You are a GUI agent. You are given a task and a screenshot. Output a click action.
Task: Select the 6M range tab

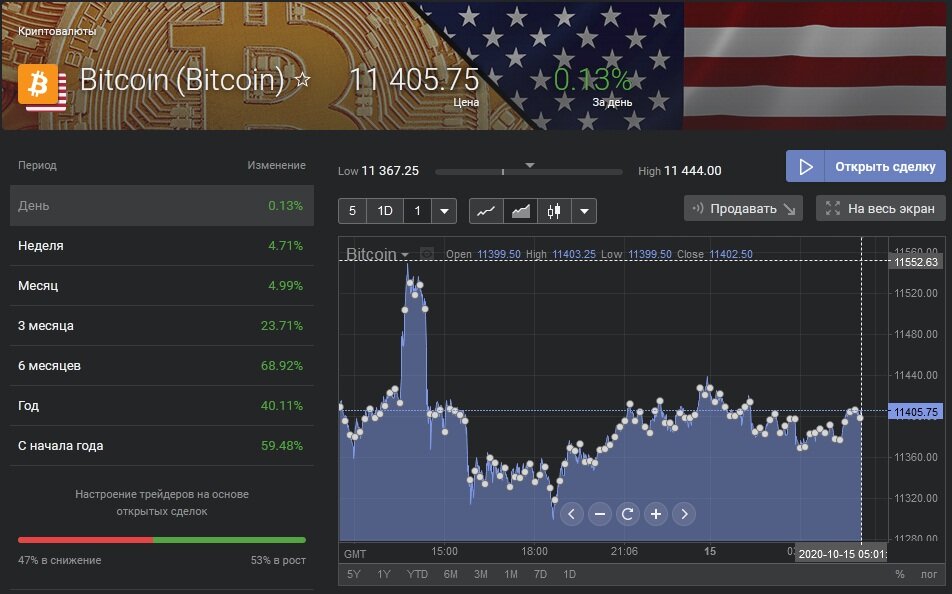point(450,574)
